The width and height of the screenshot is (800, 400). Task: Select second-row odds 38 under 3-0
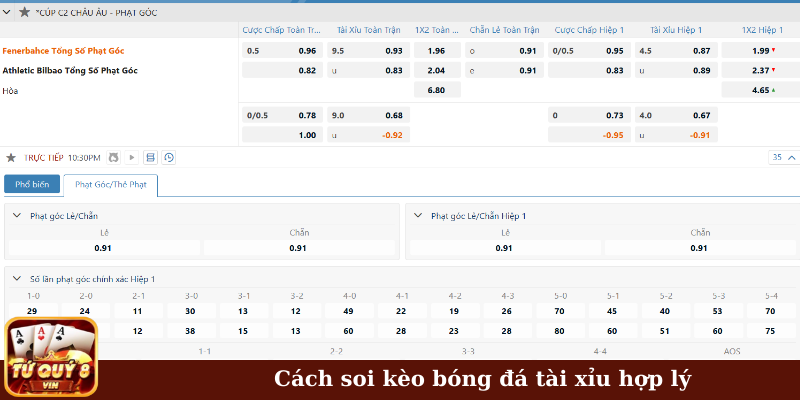click(191, 331)
